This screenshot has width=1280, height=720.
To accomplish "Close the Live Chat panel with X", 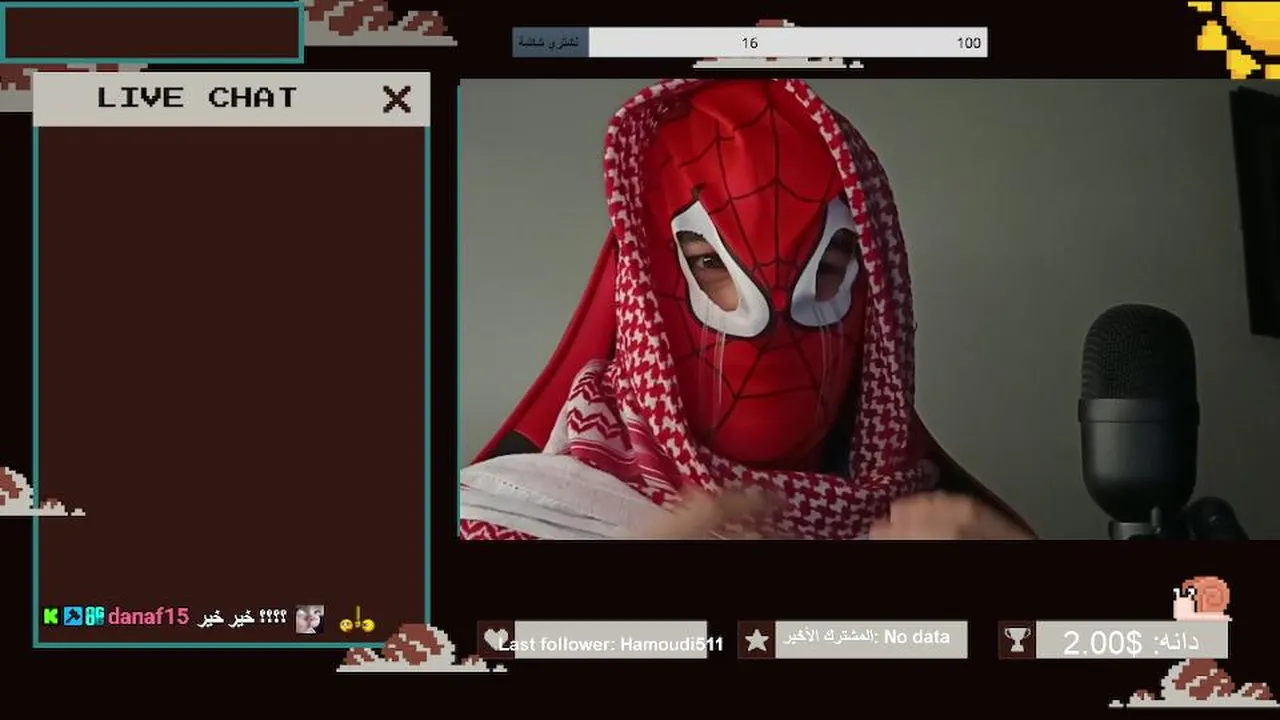I will coord(397,99).
